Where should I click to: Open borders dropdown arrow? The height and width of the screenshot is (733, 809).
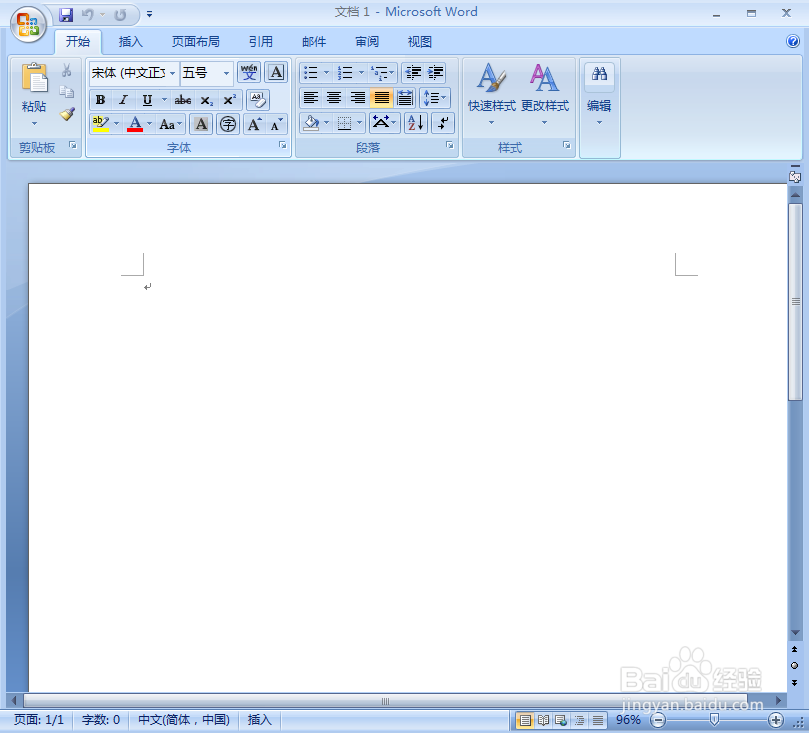(360, 123)
